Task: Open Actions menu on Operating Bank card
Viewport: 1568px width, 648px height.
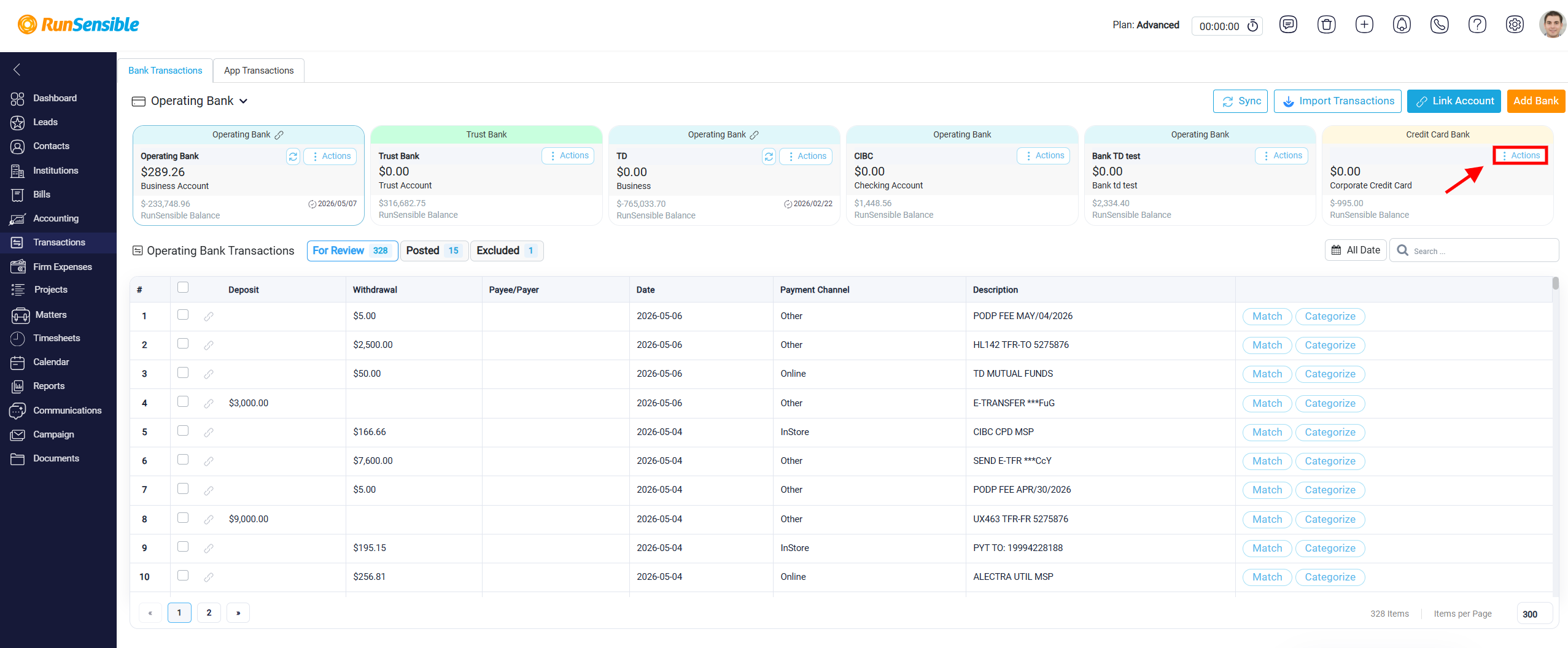Action: pyautogui.click(x=330, y=156)
